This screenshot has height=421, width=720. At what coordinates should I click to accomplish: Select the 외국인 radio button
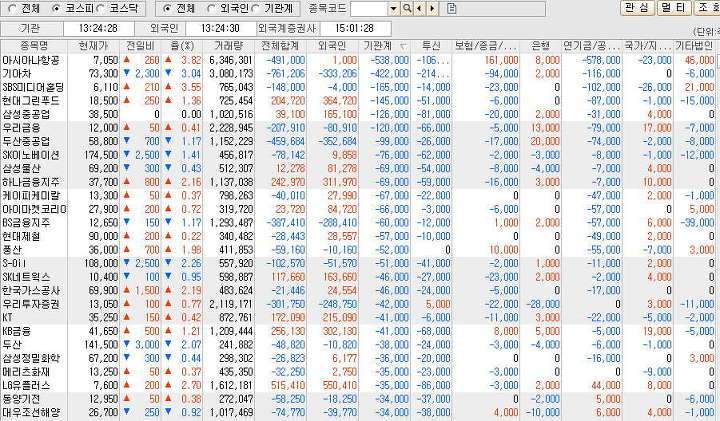coord(211,8)
